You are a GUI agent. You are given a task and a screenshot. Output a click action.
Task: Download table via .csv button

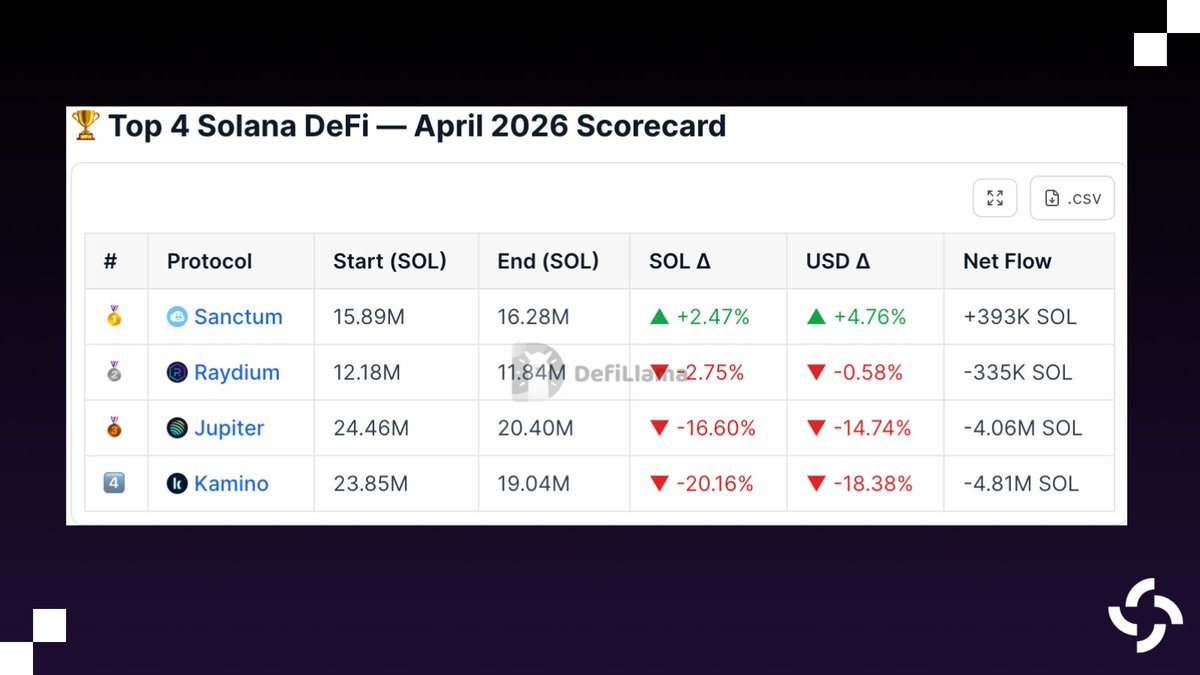point(1072,198)
